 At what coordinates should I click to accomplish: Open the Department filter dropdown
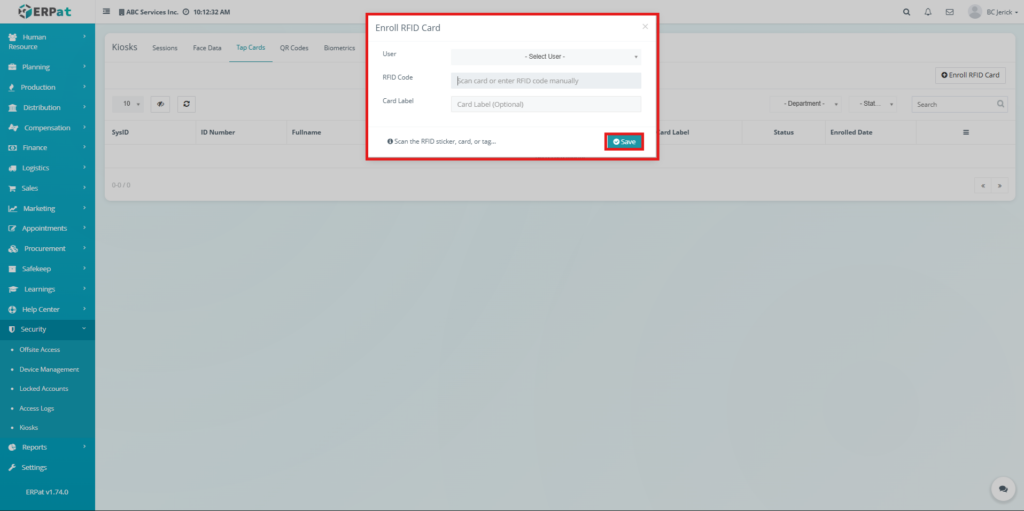809,104
